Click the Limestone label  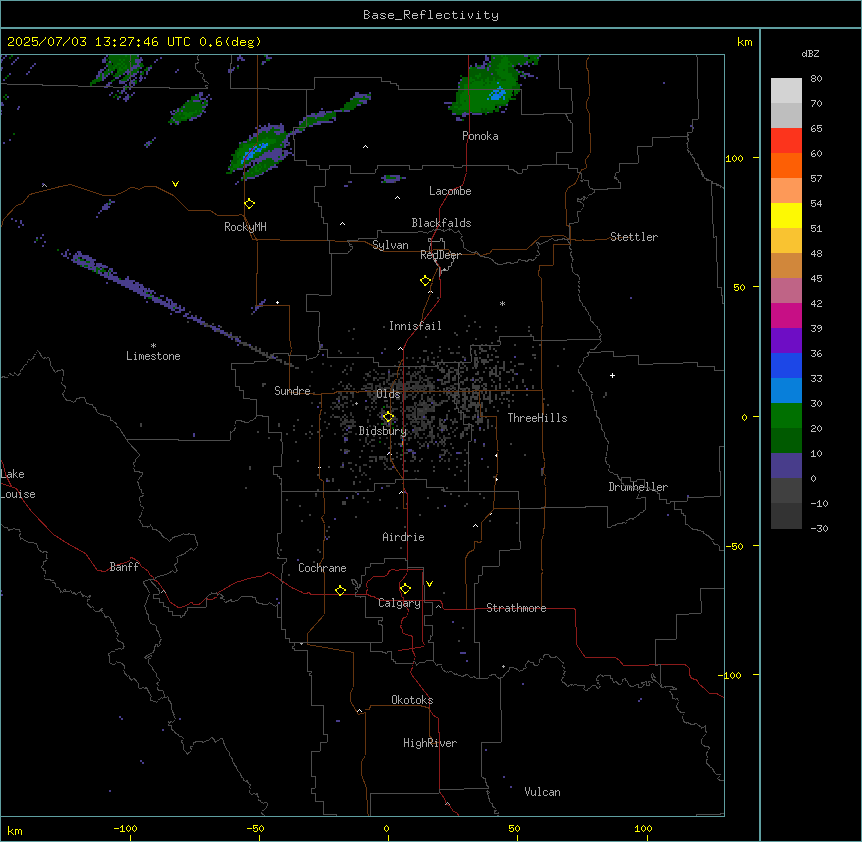coord(153,356)
